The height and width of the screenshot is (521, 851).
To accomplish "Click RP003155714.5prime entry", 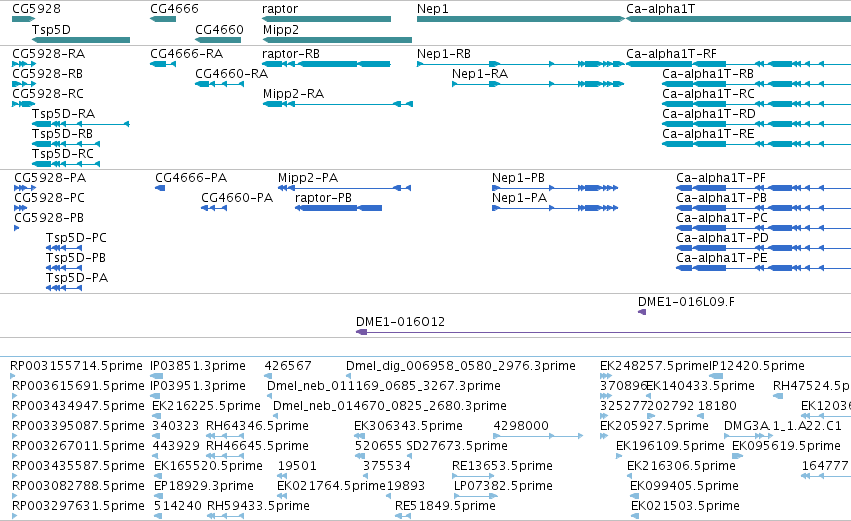I will coord(76,366).
